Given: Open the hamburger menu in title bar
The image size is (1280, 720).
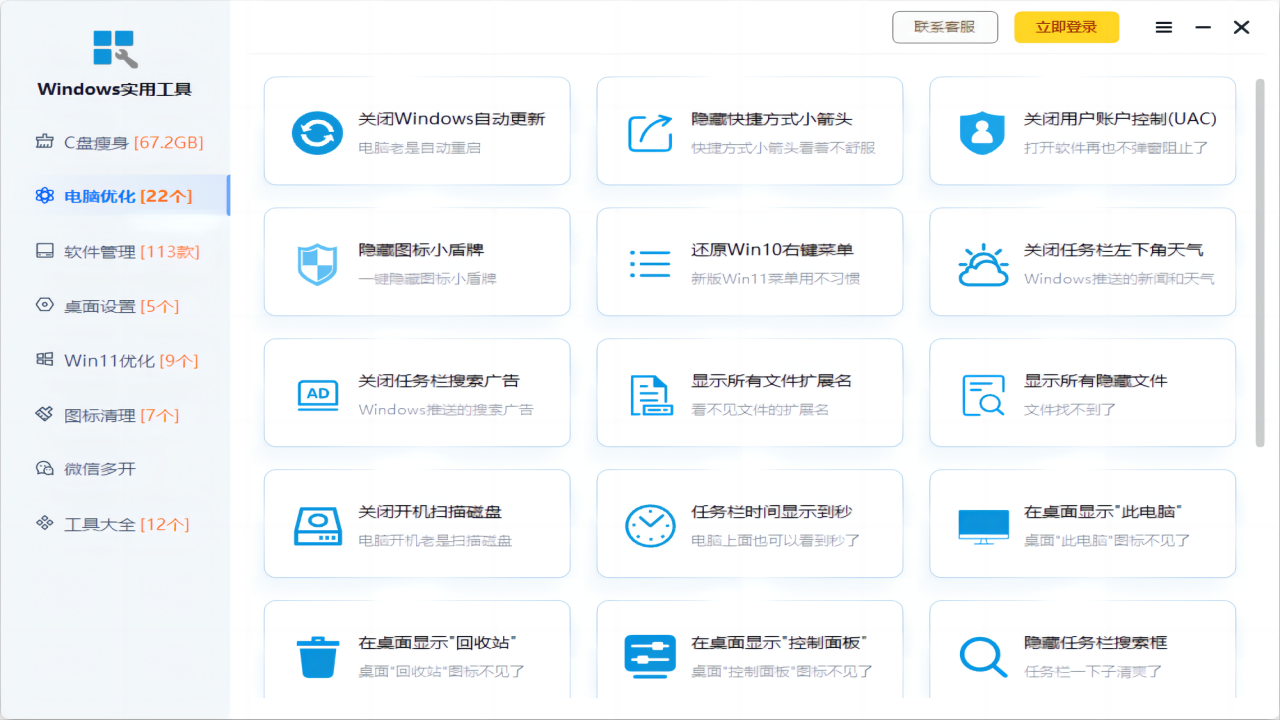Looking at the screenshot, I should [1164, 28].
